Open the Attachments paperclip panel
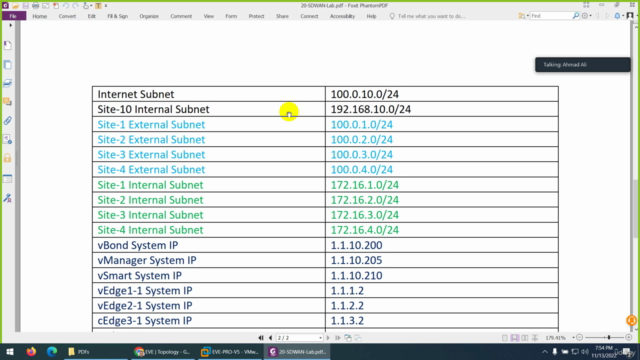 point(8,121)
